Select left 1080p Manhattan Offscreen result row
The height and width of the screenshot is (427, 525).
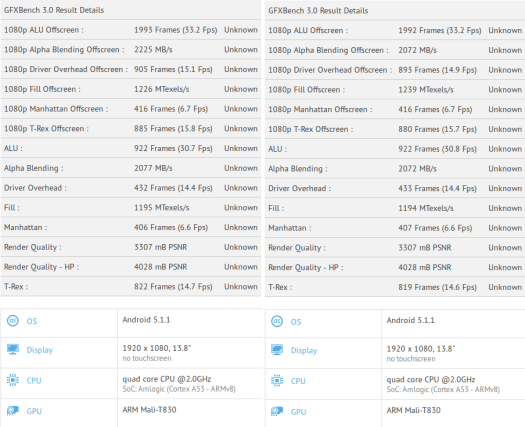click(x=131, y=109)
